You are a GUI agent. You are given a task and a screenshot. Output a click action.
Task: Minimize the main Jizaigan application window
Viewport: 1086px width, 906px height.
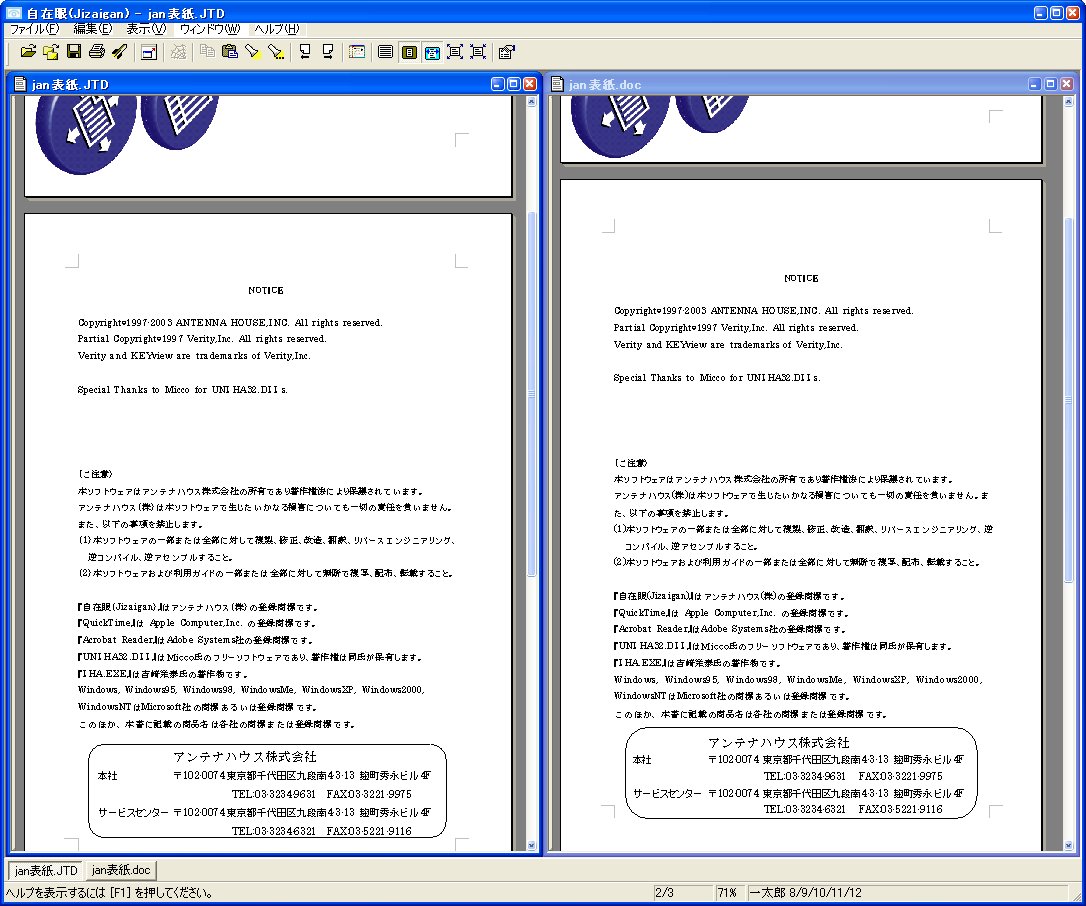[x=1041, y=12]
